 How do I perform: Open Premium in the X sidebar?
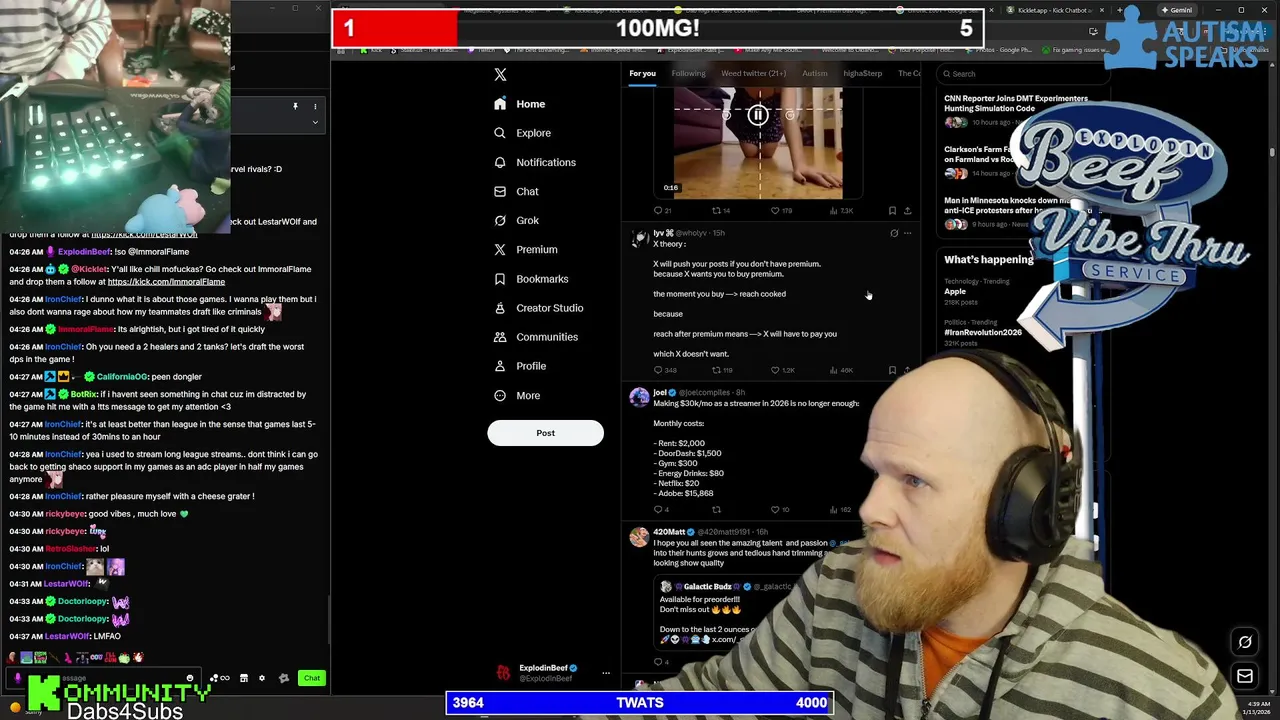(x=525, y=249)
